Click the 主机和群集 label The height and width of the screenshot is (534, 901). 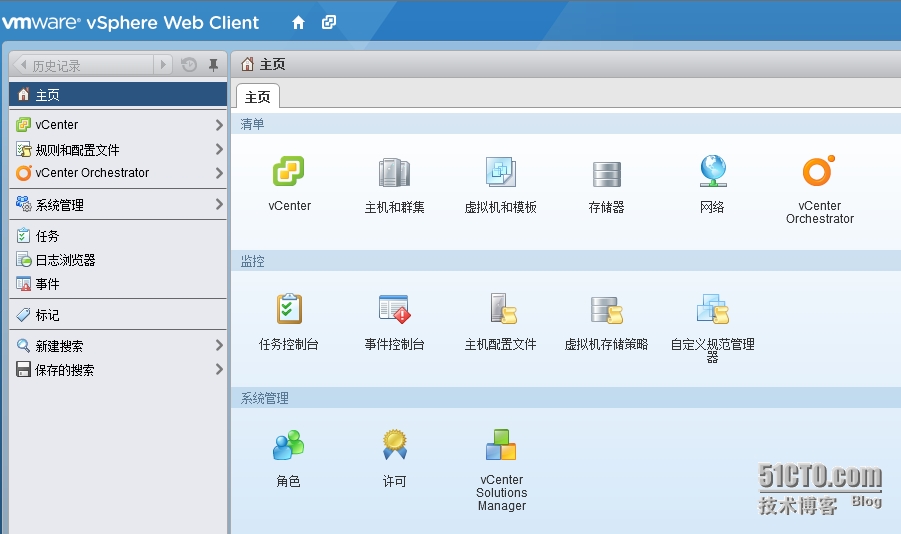pyautogui.click(x=394, y=207)
